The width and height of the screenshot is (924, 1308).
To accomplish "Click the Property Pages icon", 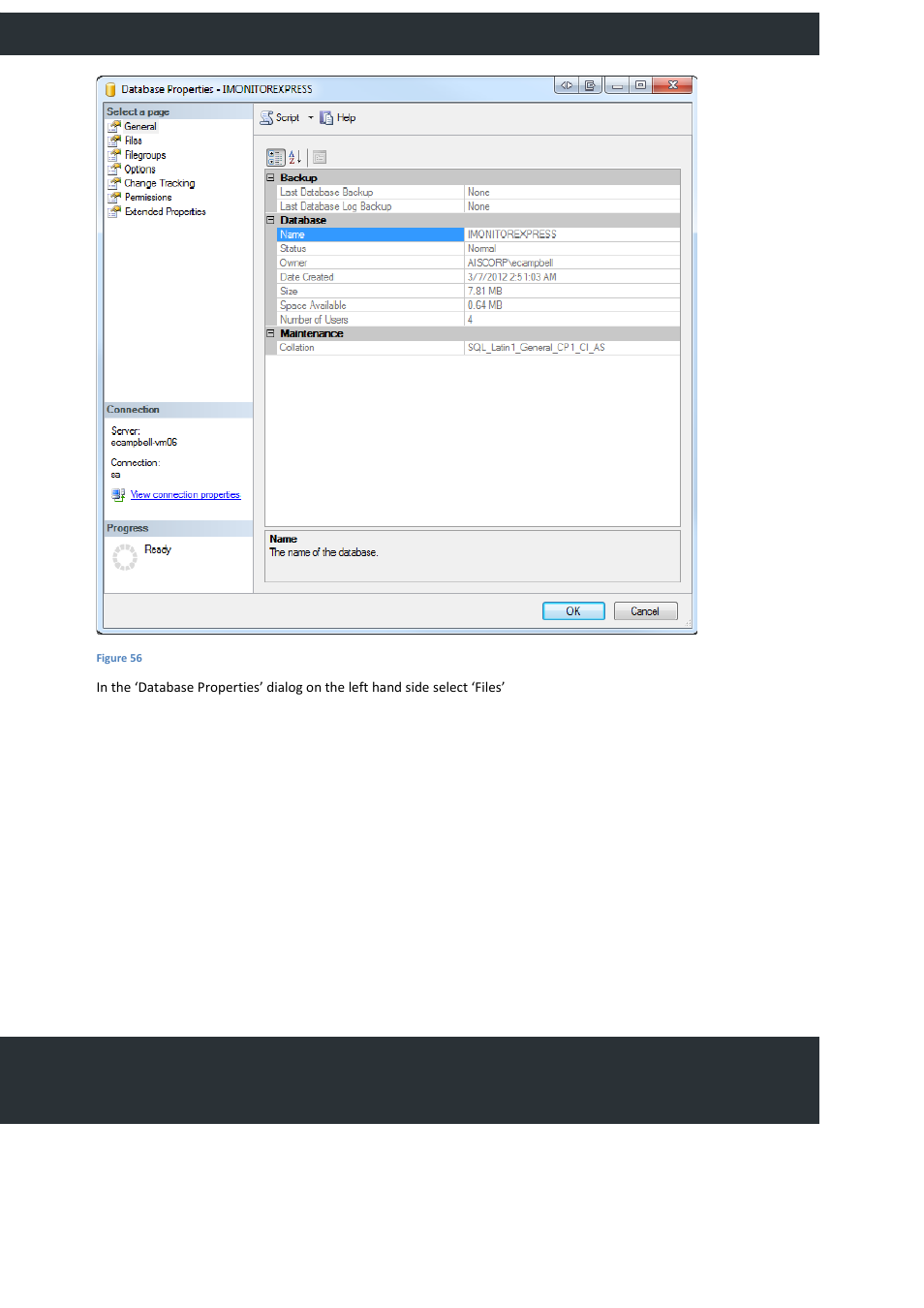I will [x=320, y=157].
